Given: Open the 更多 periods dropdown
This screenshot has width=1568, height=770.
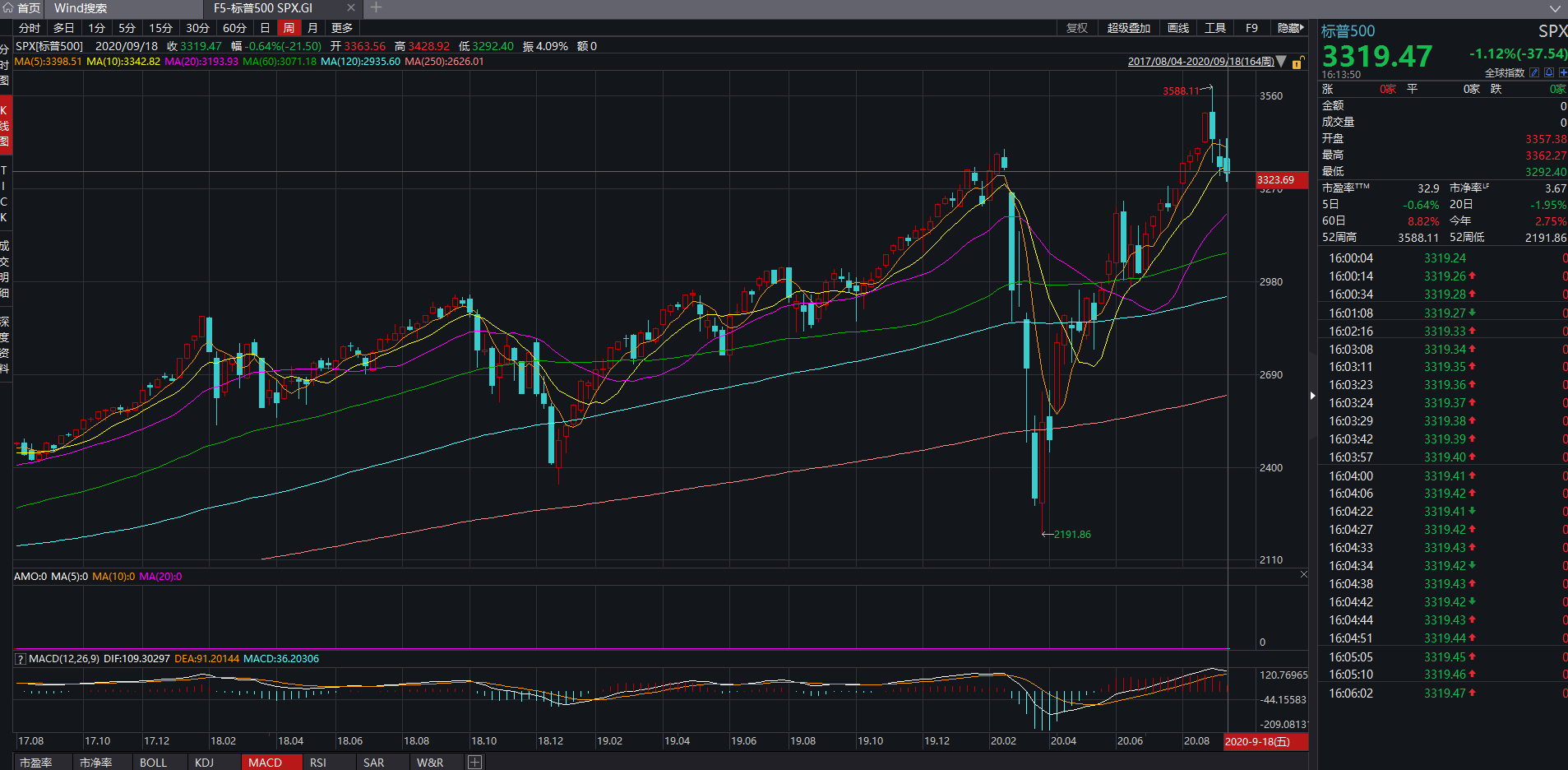Looking at the screenshot, I should coord(342,28).
